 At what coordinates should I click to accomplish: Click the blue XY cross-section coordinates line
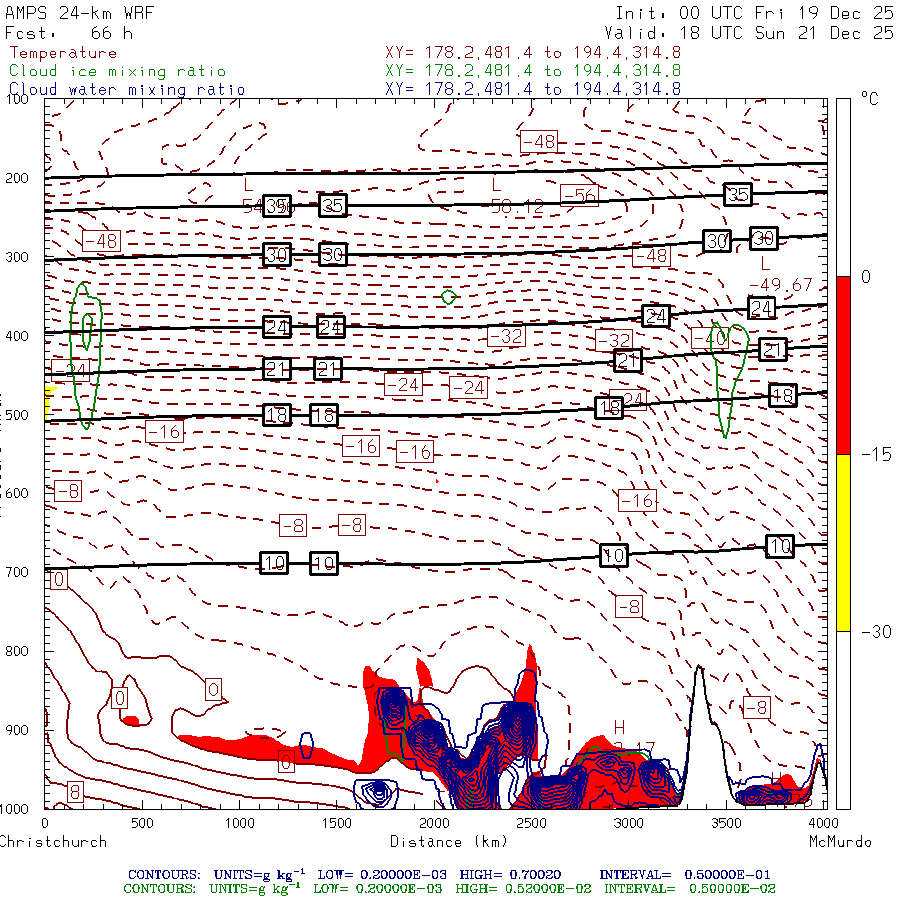pyautogui.click(x=533, y=89)
